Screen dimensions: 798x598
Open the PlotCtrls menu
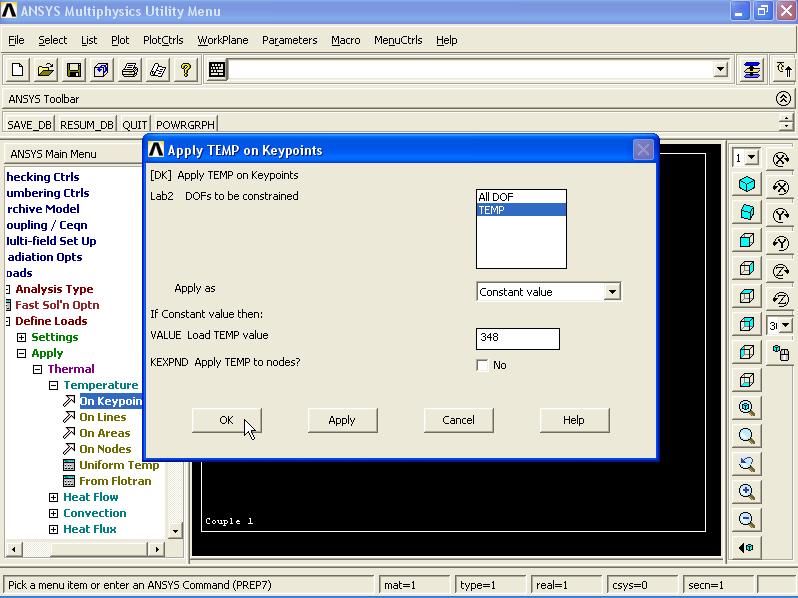pos(163,40)
